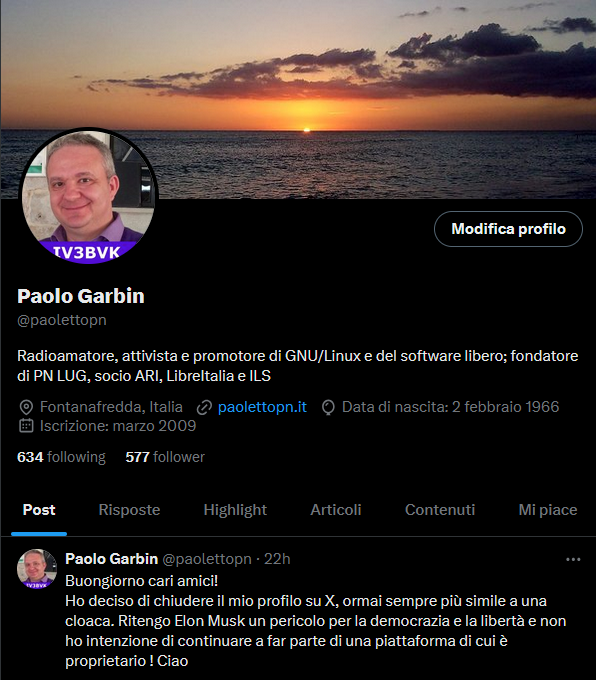Click the location pin icon beside Fontanafredda

(26, 407)
